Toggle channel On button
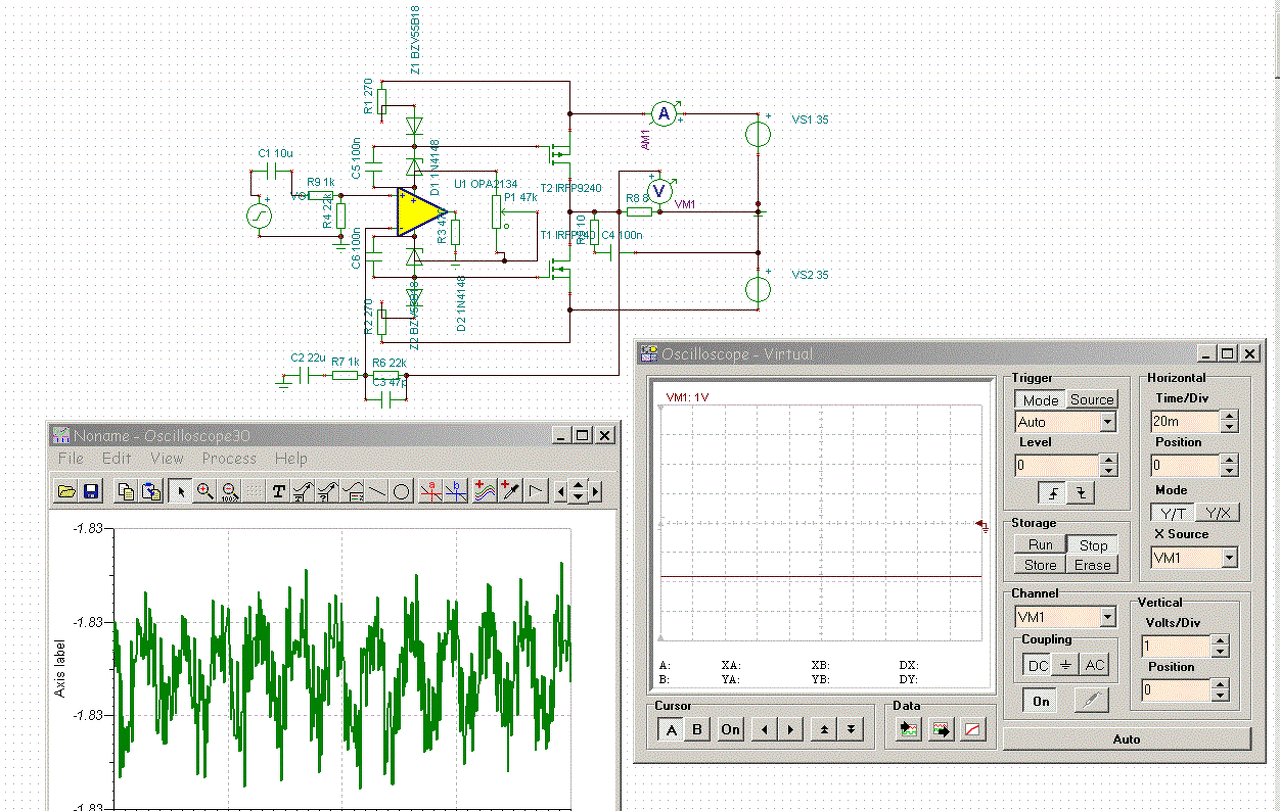The height and width of the screenshot is (811, 1280). pyautogui.click(x=1041, y=701)
